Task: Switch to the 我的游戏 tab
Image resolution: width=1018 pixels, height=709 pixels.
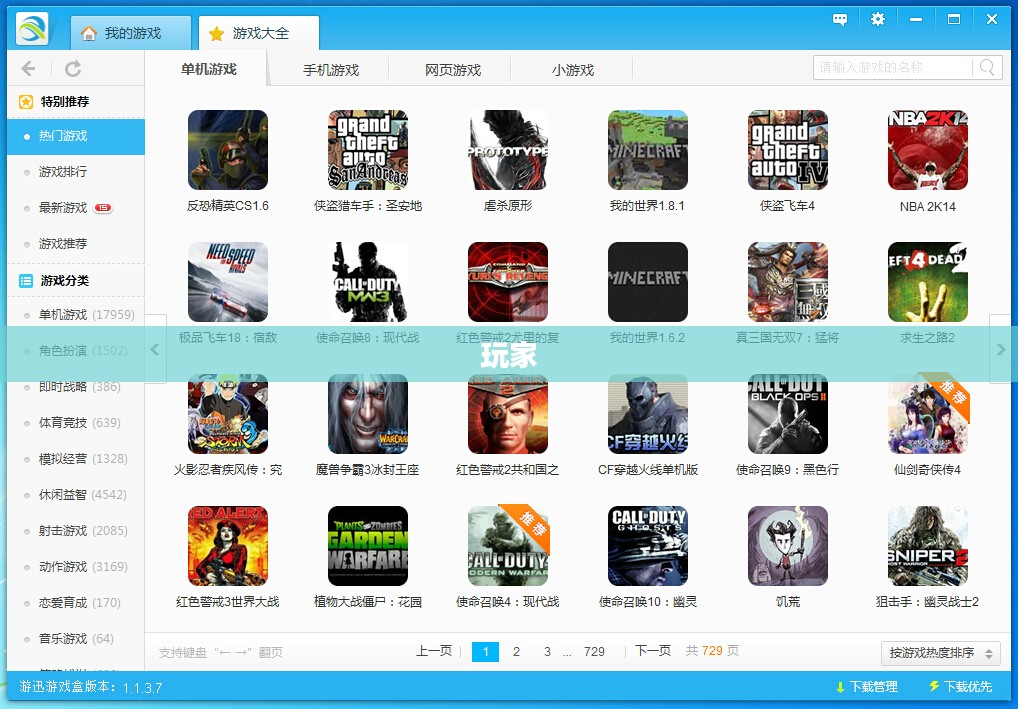Action: click(130, 33)
